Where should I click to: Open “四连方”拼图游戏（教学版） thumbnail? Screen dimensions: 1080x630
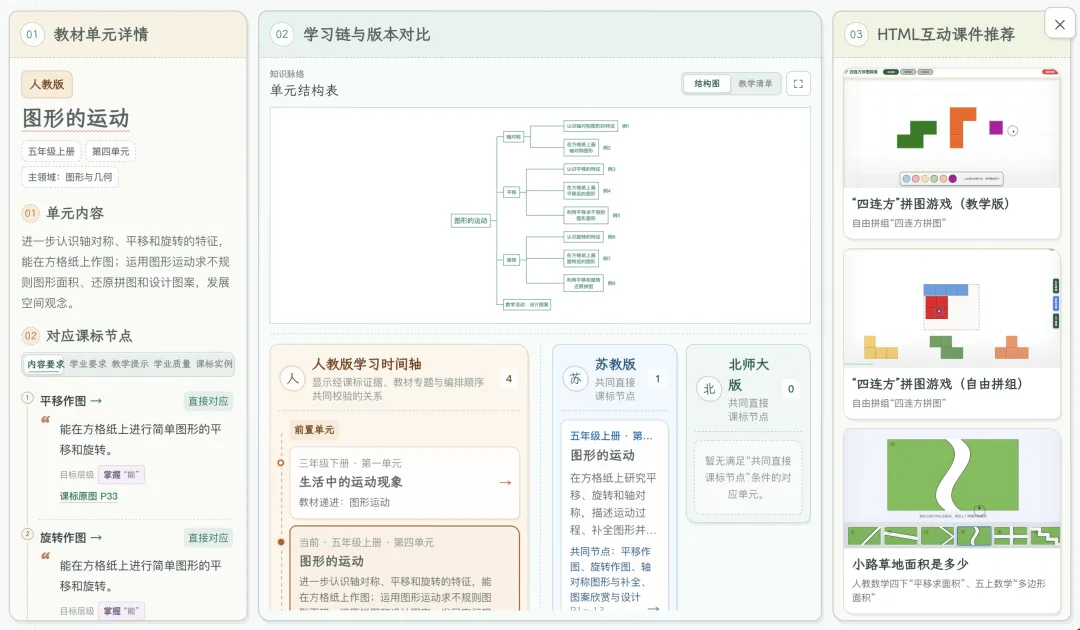tap(951, 128)
